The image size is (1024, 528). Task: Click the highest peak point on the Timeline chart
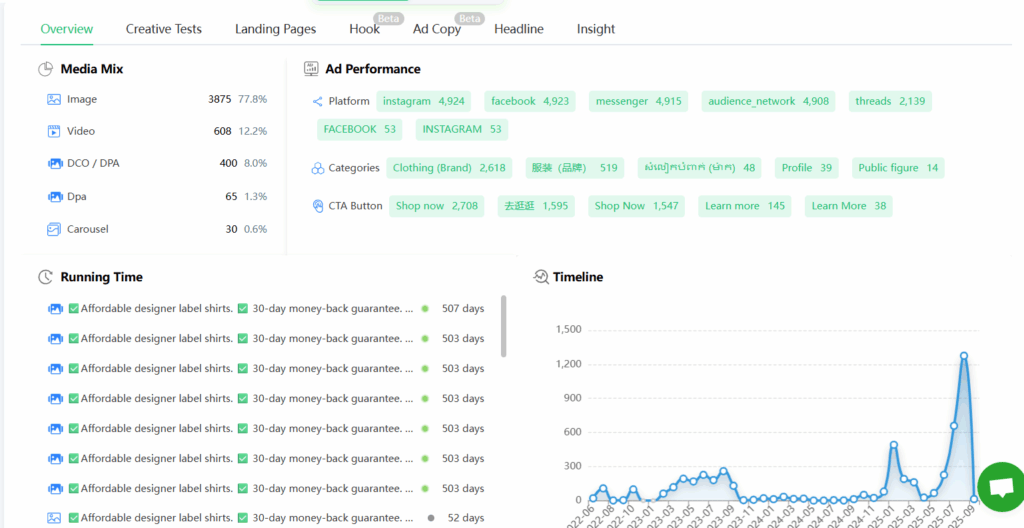click(x=963, y=356)
